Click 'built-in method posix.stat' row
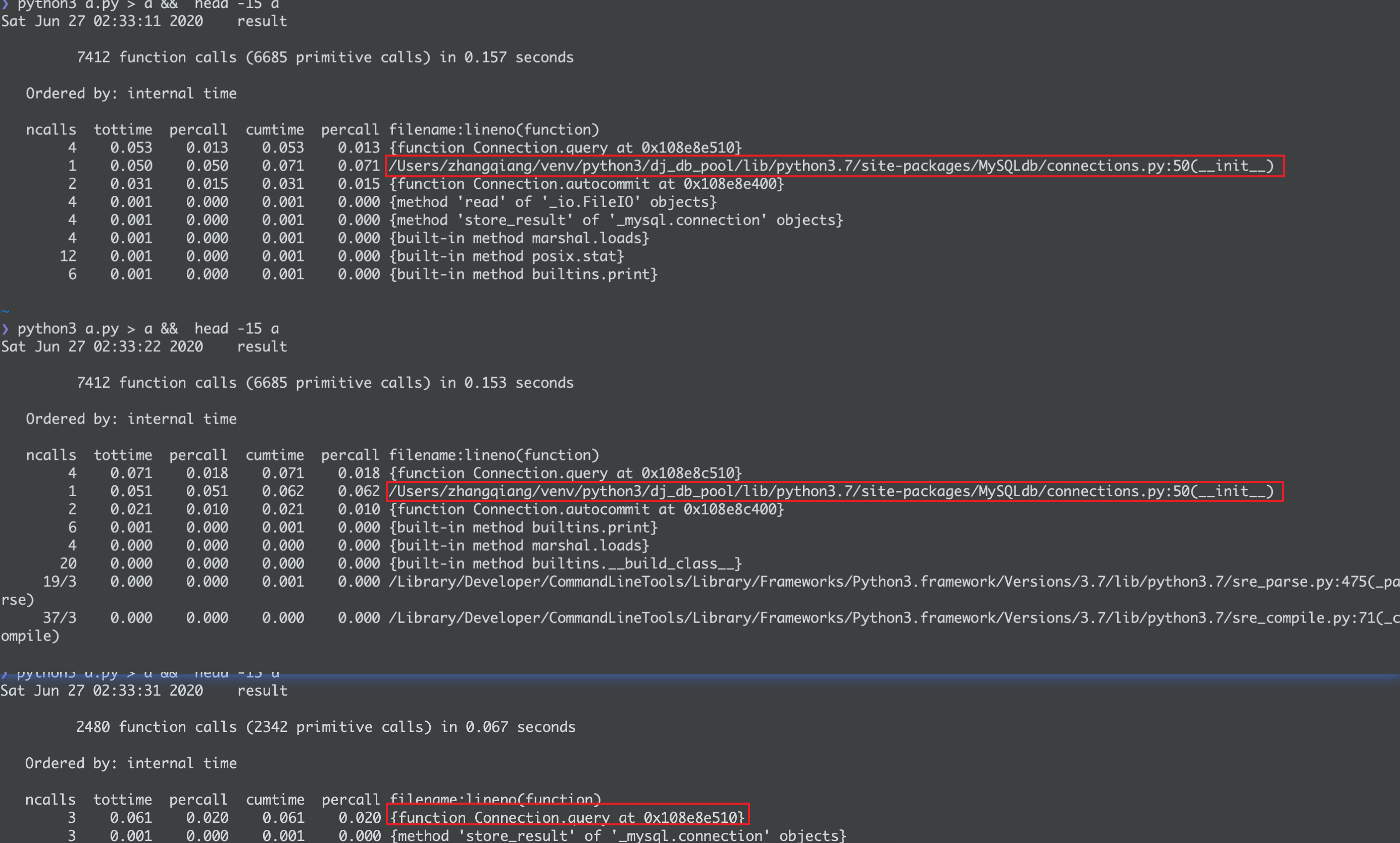Screen dimensions: 1400x843 (x=507, y=256)
